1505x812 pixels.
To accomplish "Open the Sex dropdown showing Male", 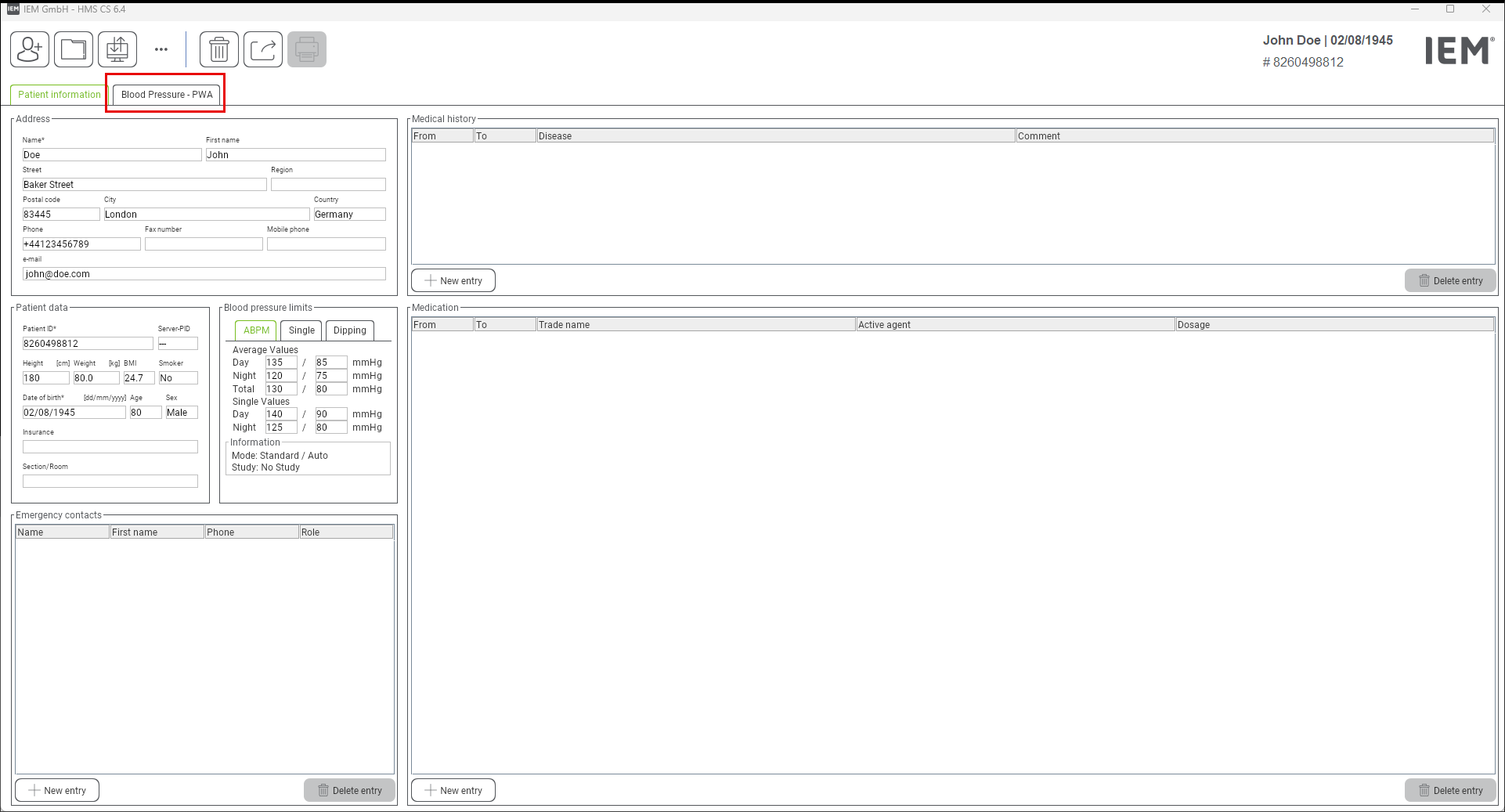I will (181, 413).
